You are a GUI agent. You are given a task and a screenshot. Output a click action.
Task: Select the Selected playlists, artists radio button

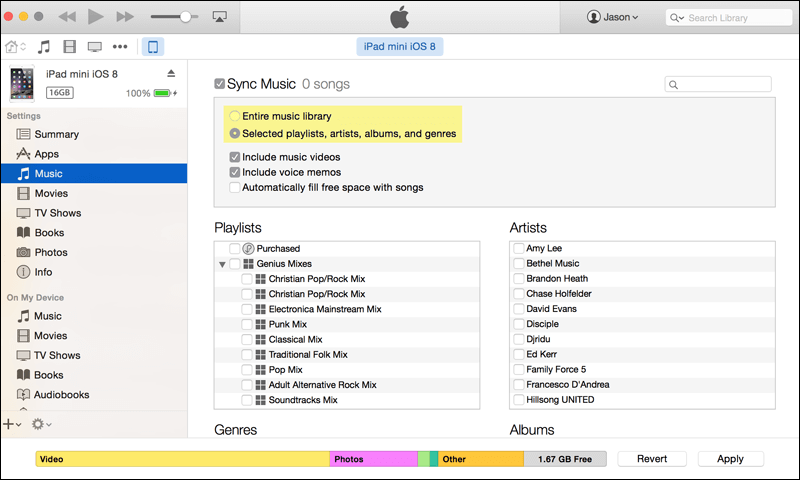(x=235, y=133)
